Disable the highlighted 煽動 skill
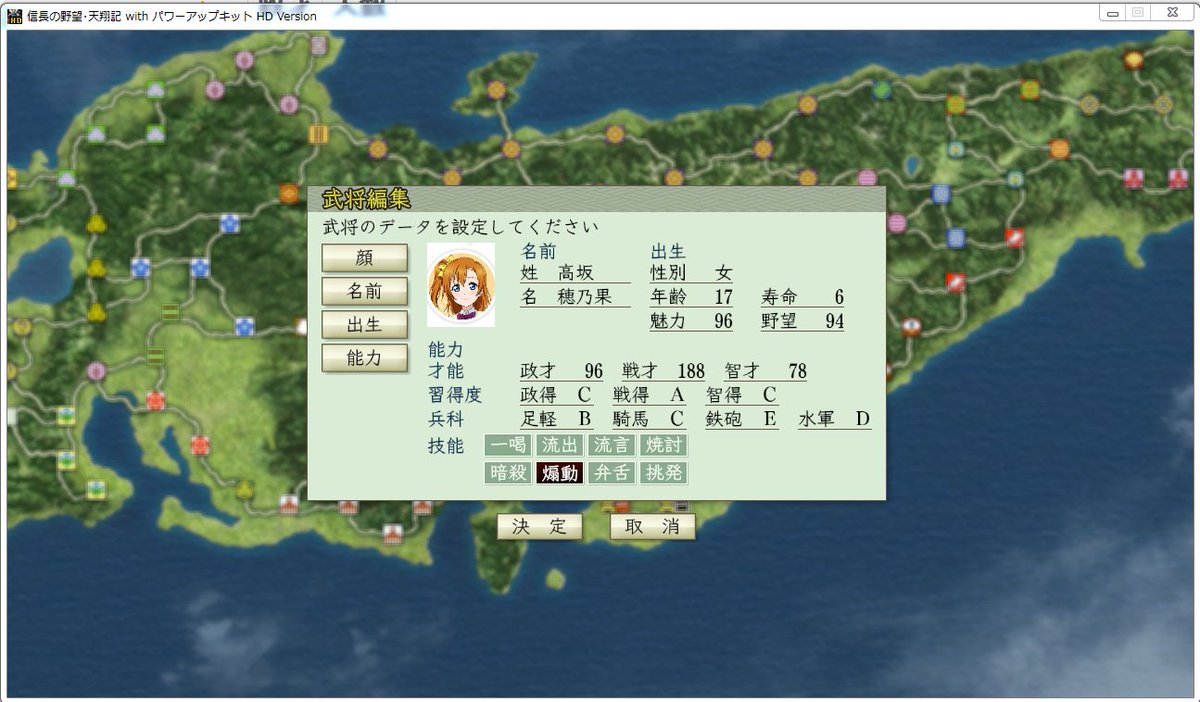 (x=560, y=473)
